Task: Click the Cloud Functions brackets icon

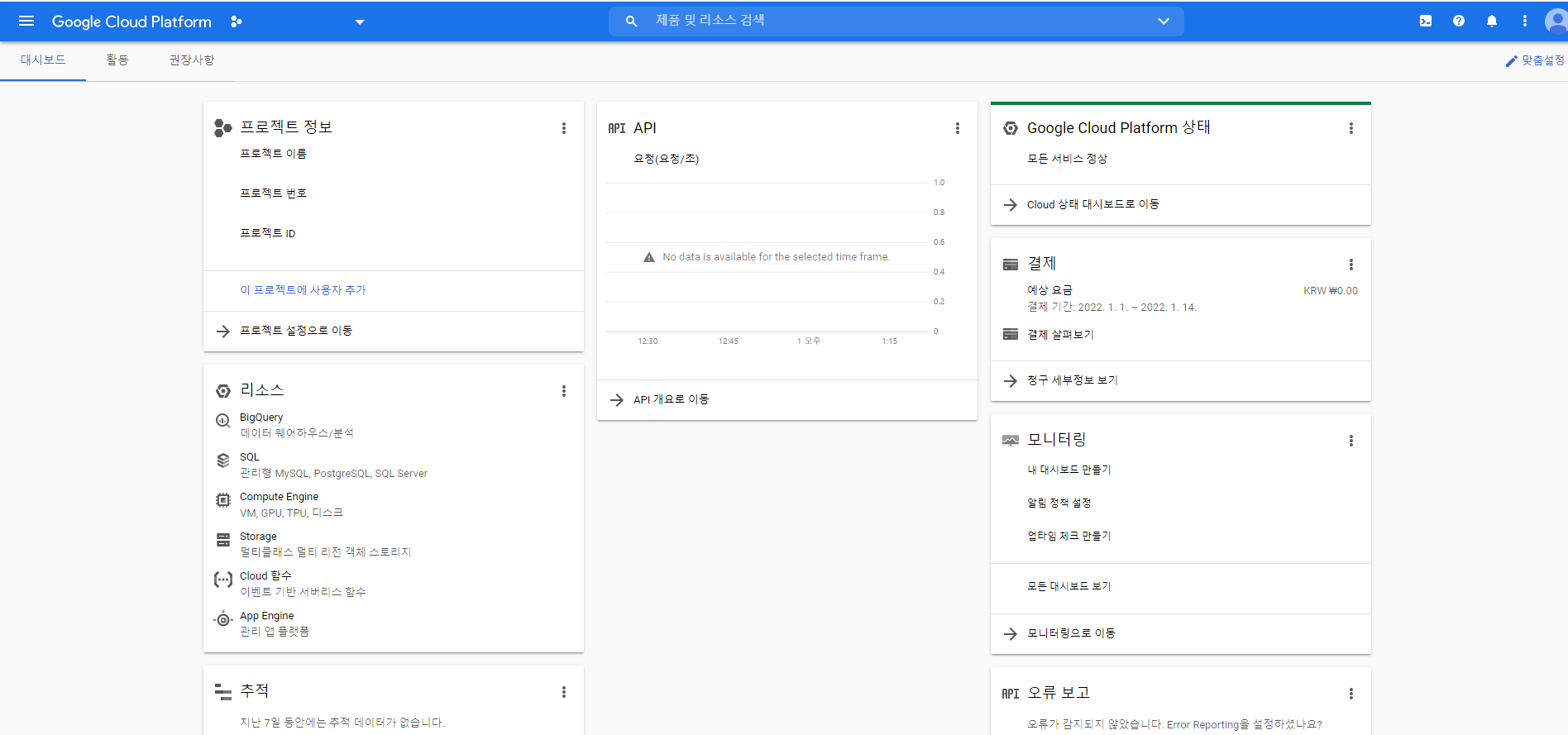Action: point(223,580)
